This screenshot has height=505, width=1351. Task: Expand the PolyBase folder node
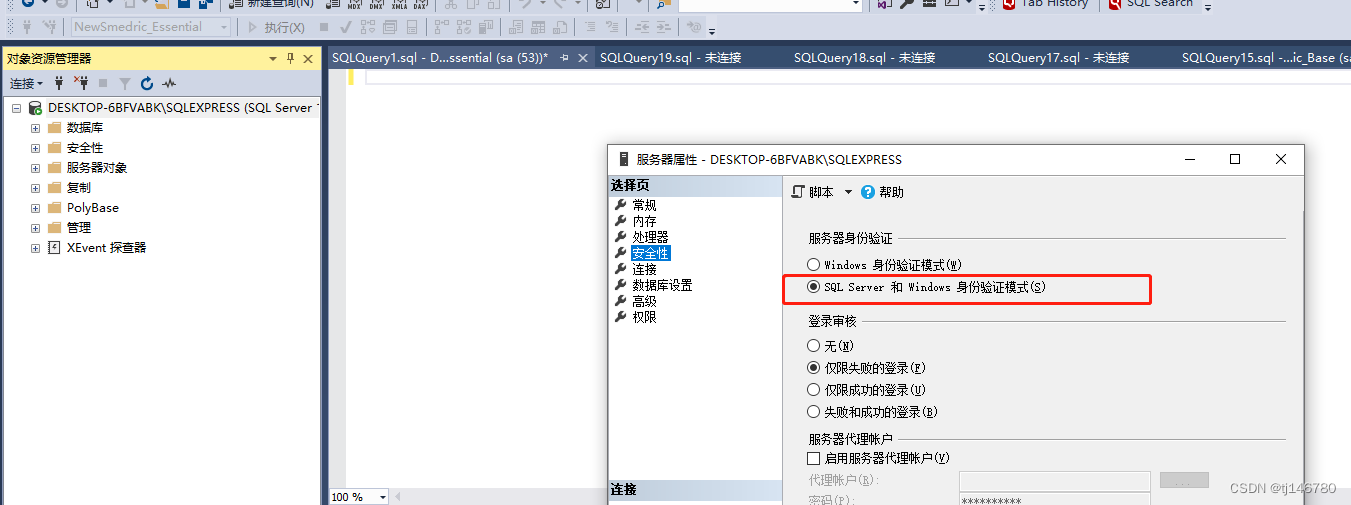(36, 208)
